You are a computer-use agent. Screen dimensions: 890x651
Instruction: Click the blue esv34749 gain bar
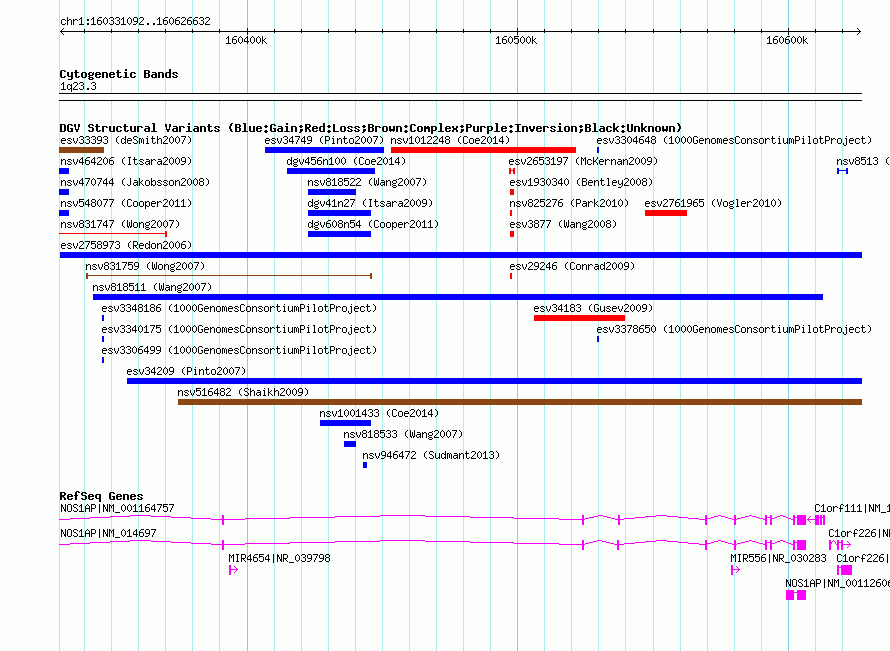324,150
